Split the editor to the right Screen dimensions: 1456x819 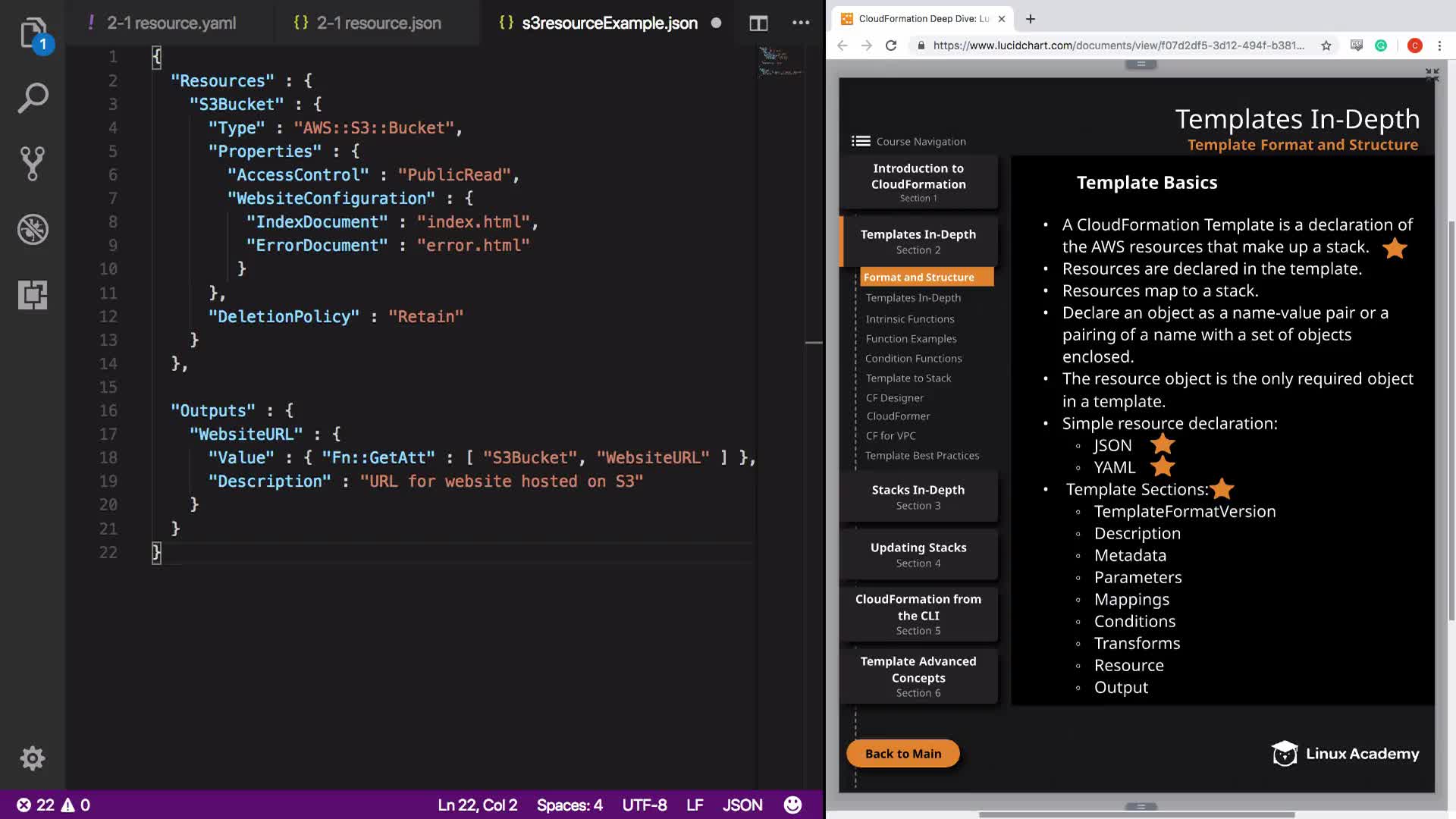758,23
